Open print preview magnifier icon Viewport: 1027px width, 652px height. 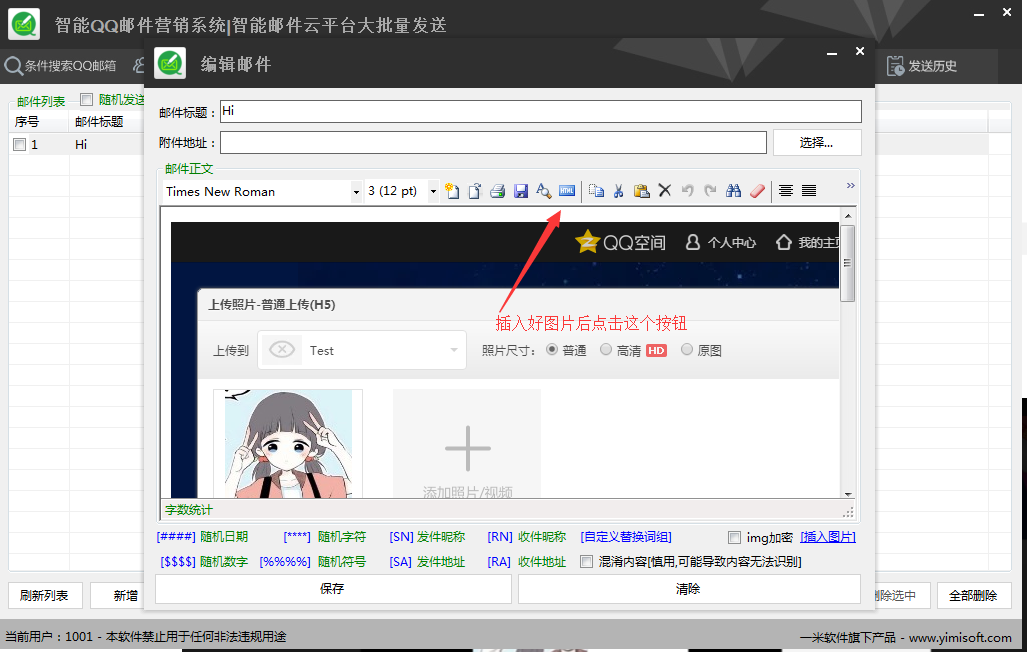544,191
